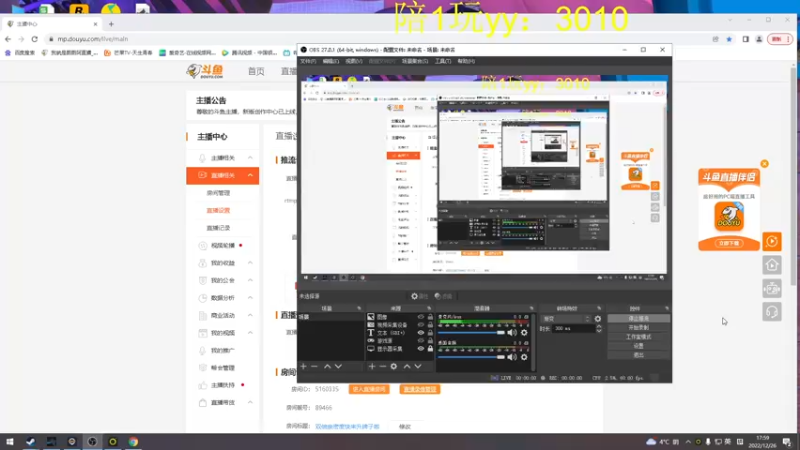The width and height of the screenshot is (800, 450).
Task: Click 工作室模式 button in OBS
Action: click(x=638, y=337)
